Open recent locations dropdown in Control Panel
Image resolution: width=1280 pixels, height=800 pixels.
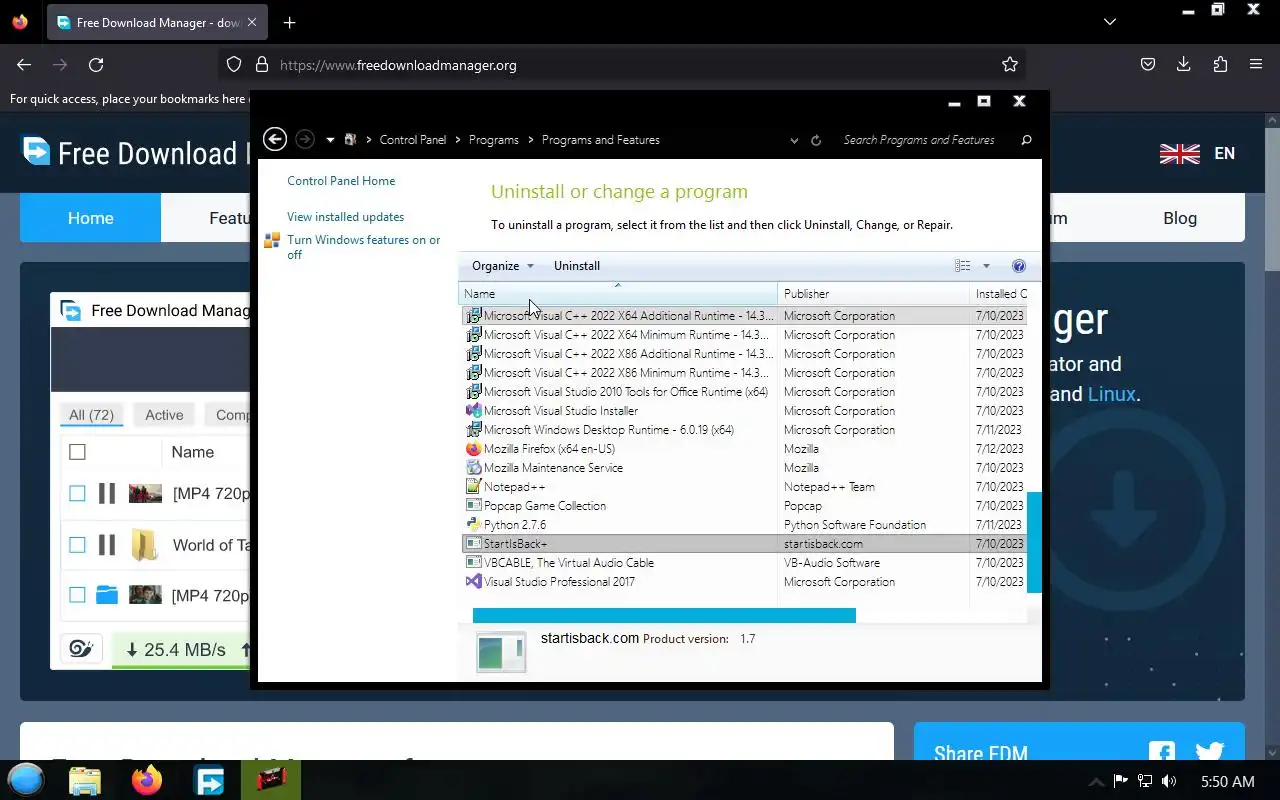click(330, 140)
